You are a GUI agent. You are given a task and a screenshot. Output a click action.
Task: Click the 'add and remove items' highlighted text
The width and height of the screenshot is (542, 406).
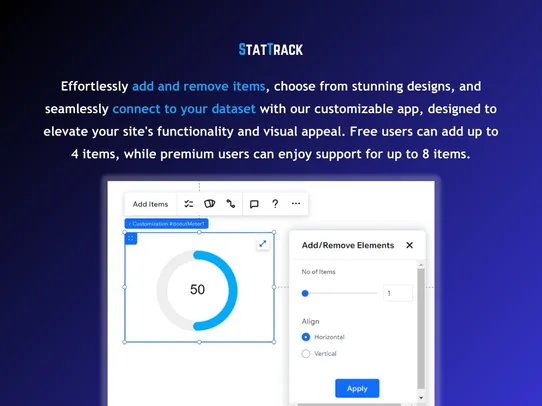(199, 86)
